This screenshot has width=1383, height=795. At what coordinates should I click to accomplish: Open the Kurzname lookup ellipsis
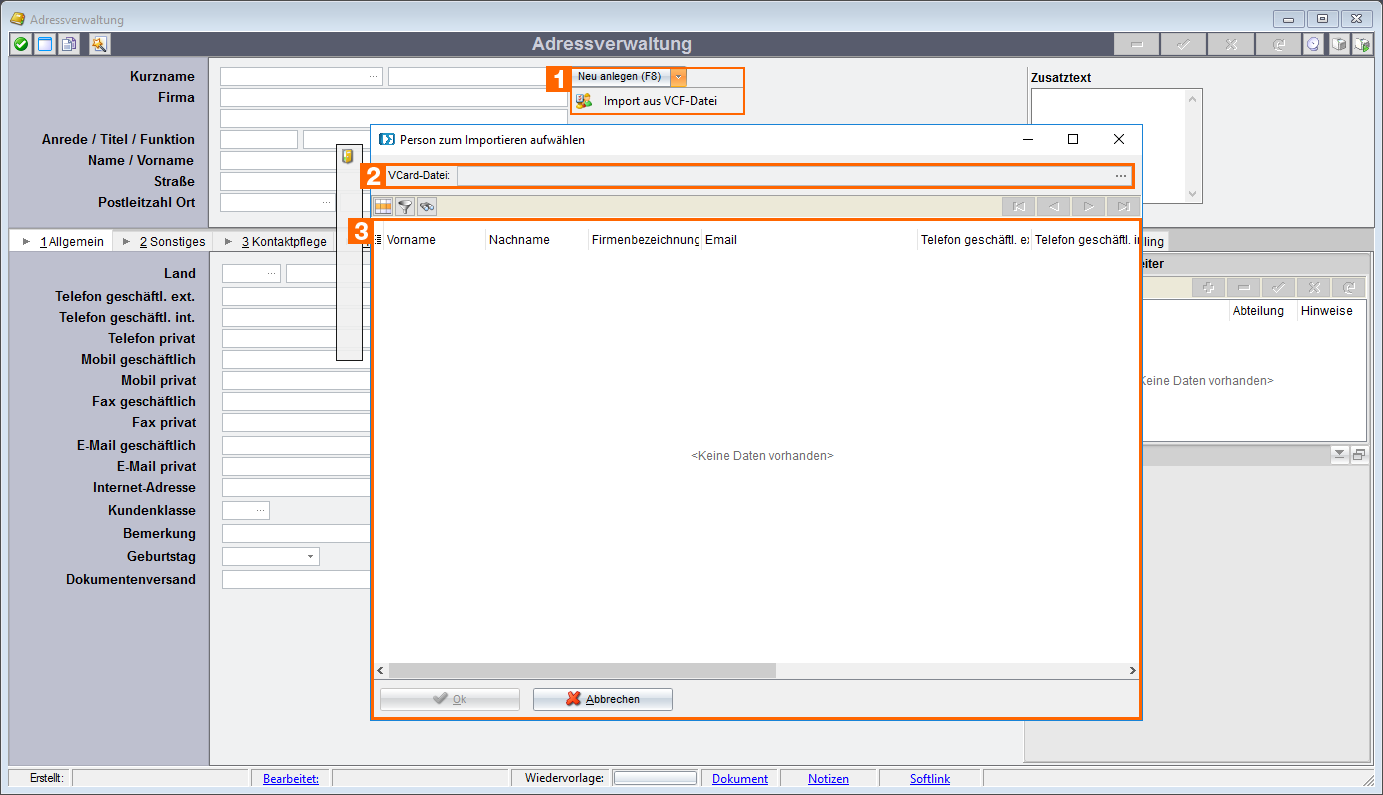(374, 76)
